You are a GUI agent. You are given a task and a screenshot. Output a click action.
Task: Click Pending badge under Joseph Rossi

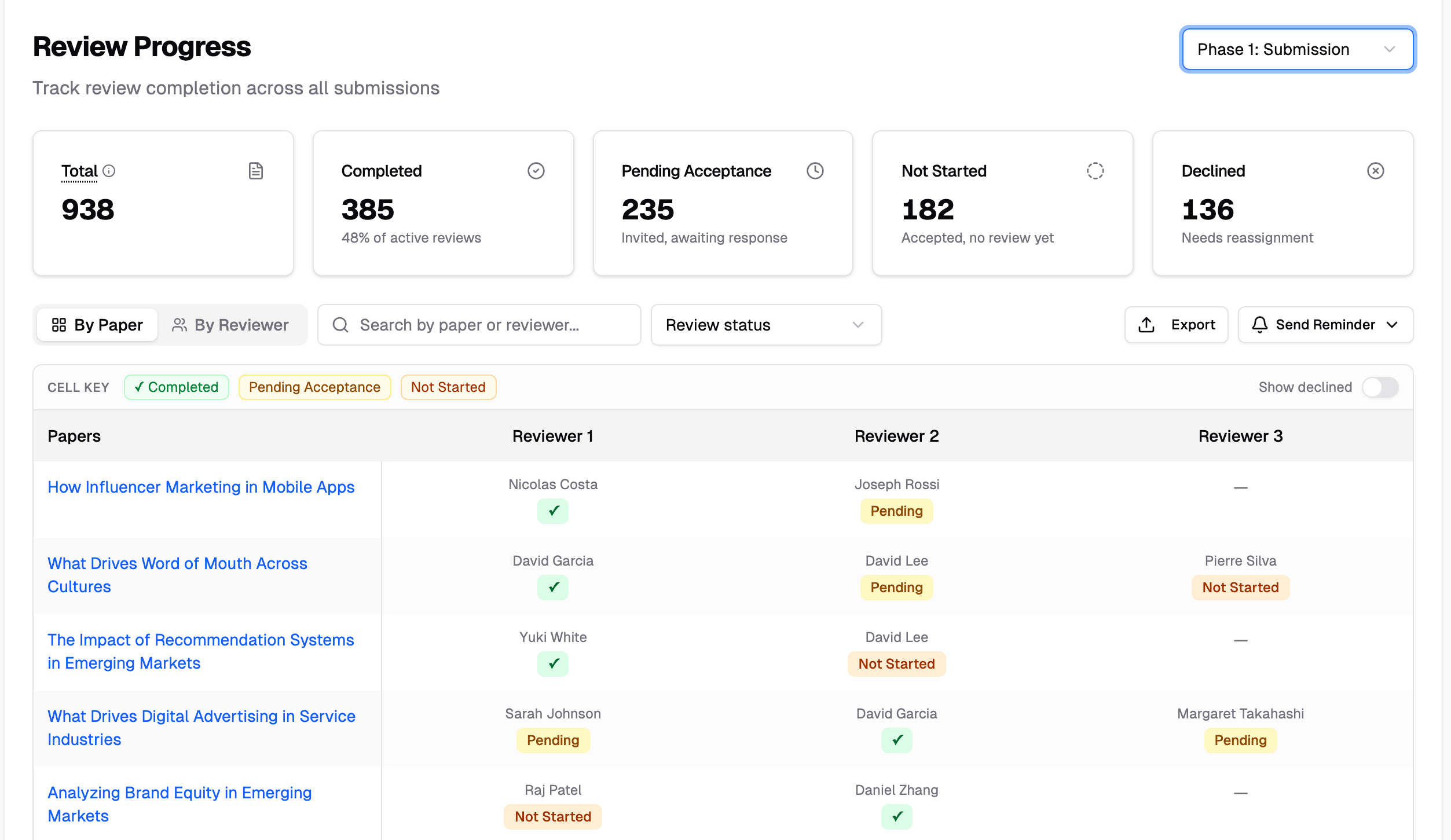(897, 511)
